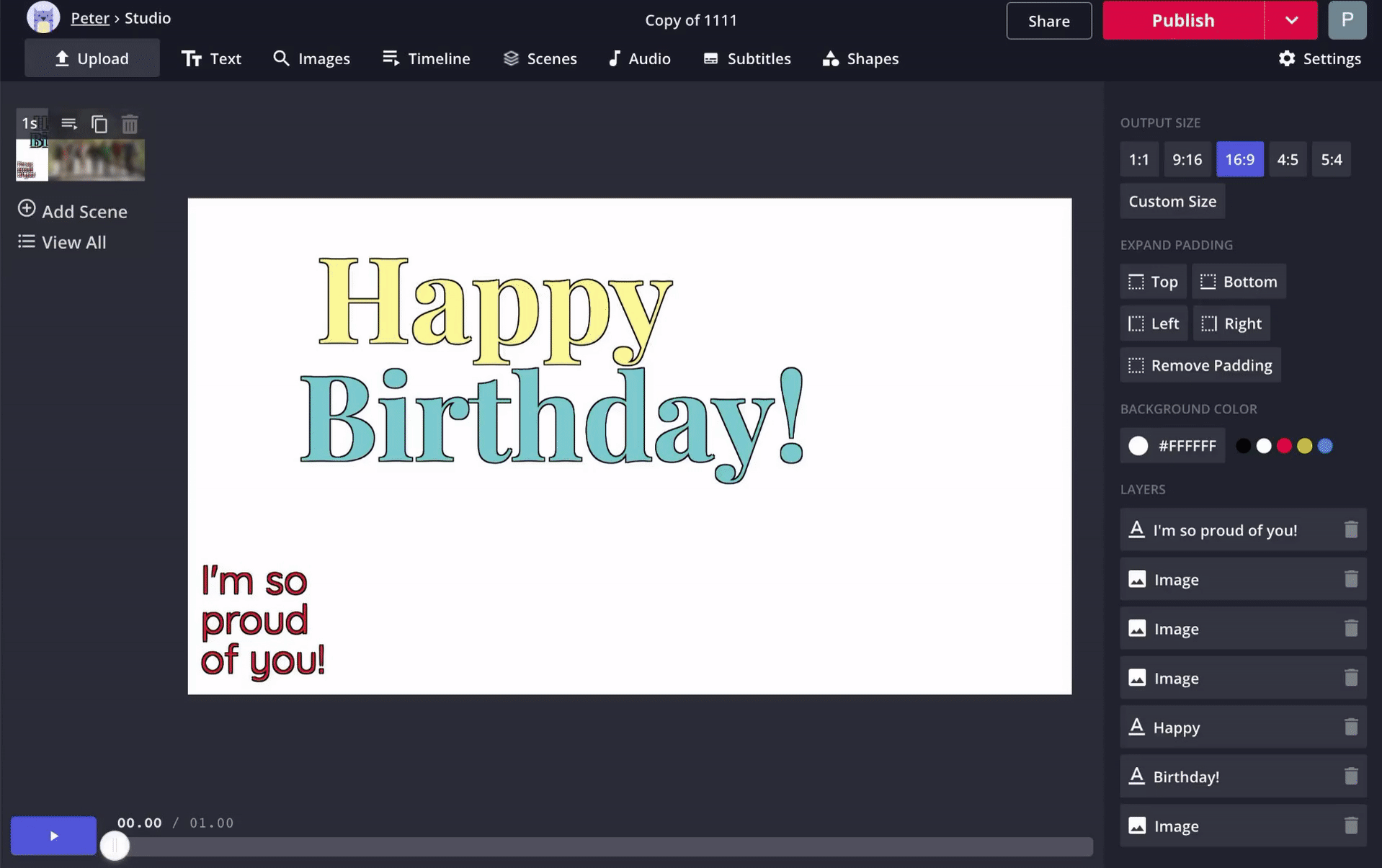Viewport: 1382px width, 868px height.
Task: Pick the red background color swatch
Action: pyautogui.click(x=1283, y=446)
